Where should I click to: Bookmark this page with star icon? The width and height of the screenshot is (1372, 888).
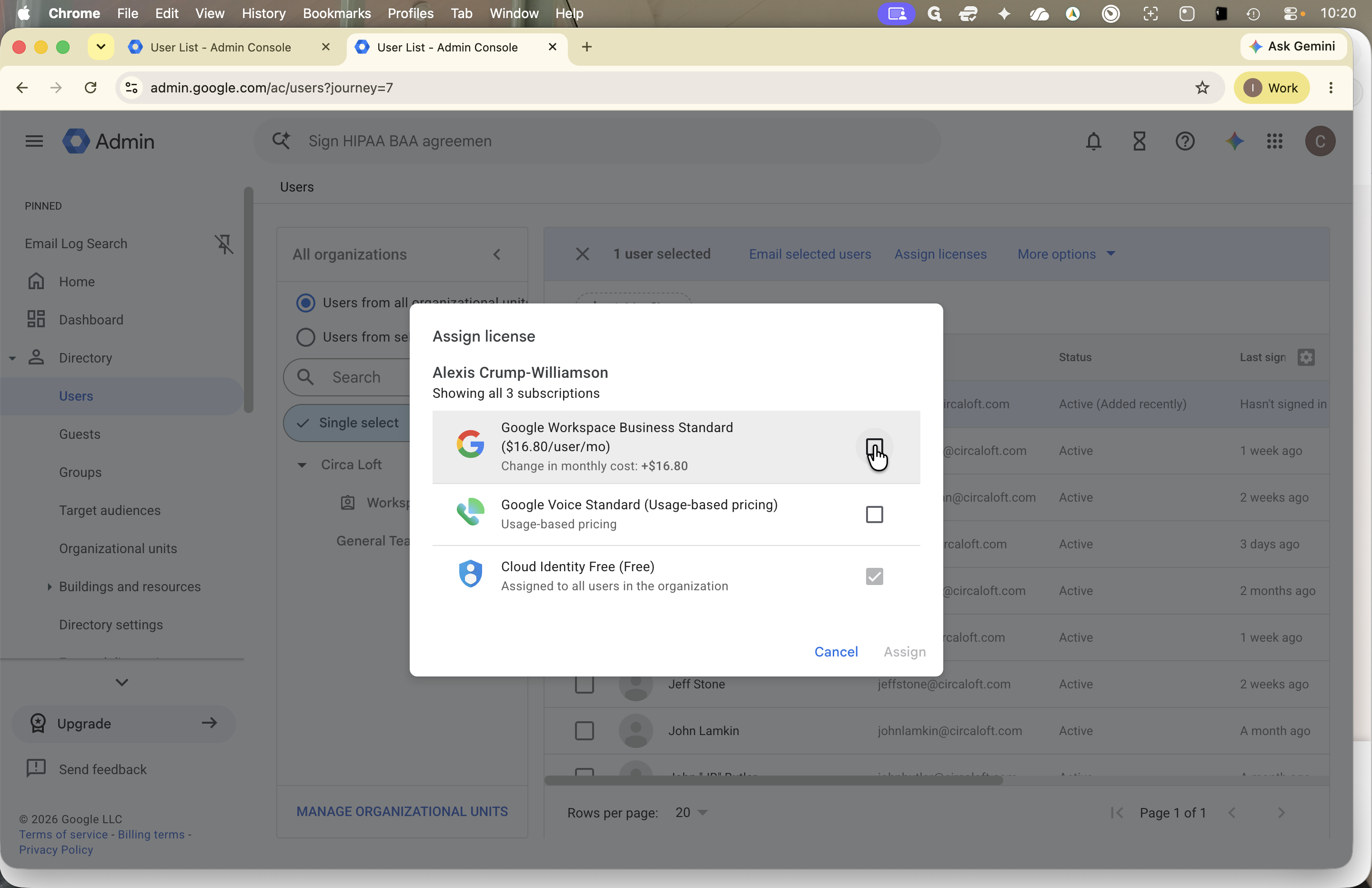click(x=1202, y=88)
